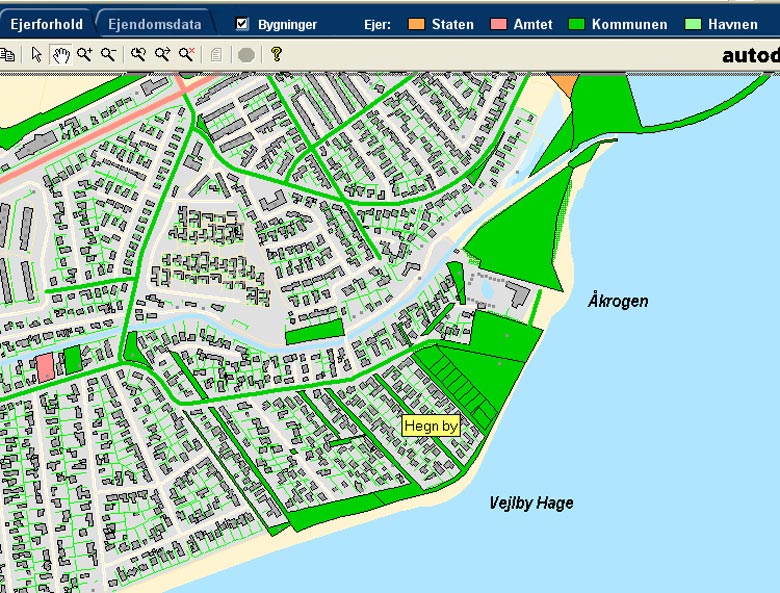This screenshot has height=593, width=780.
Task: Select the arrow pointer tool
Action: click(x=36, y=55)
